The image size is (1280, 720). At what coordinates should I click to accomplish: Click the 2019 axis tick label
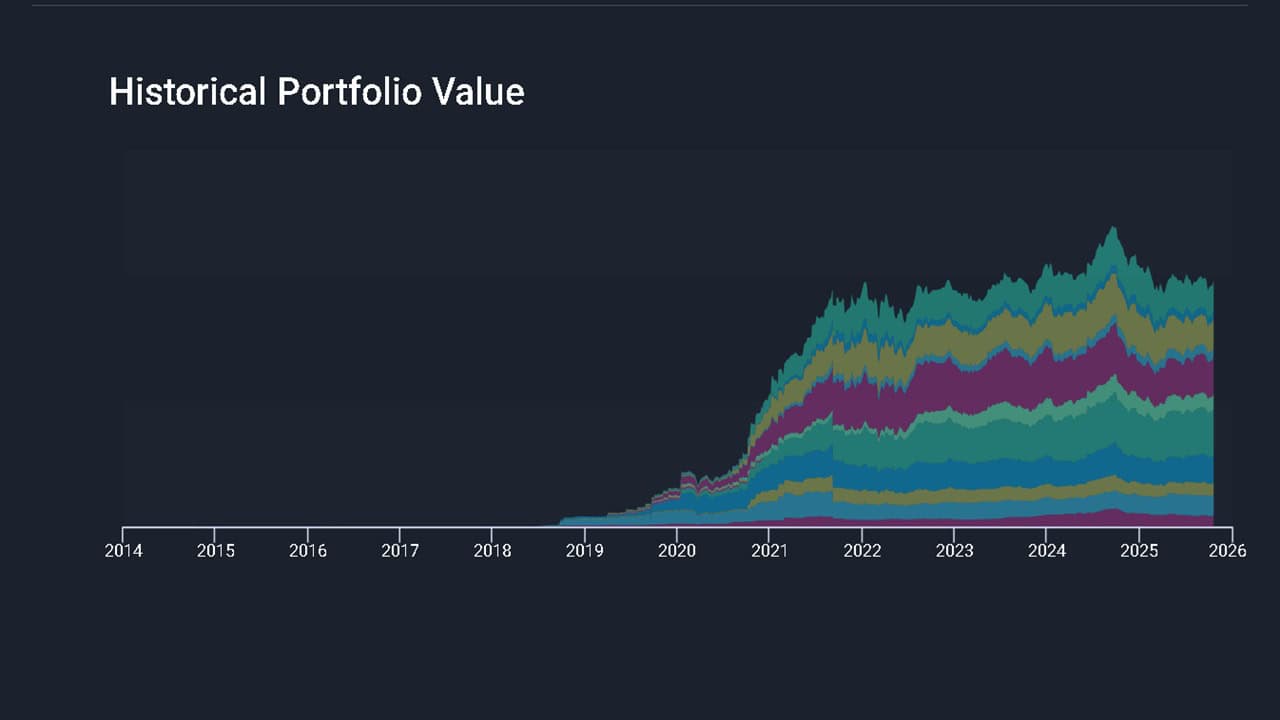coord(584,551)
